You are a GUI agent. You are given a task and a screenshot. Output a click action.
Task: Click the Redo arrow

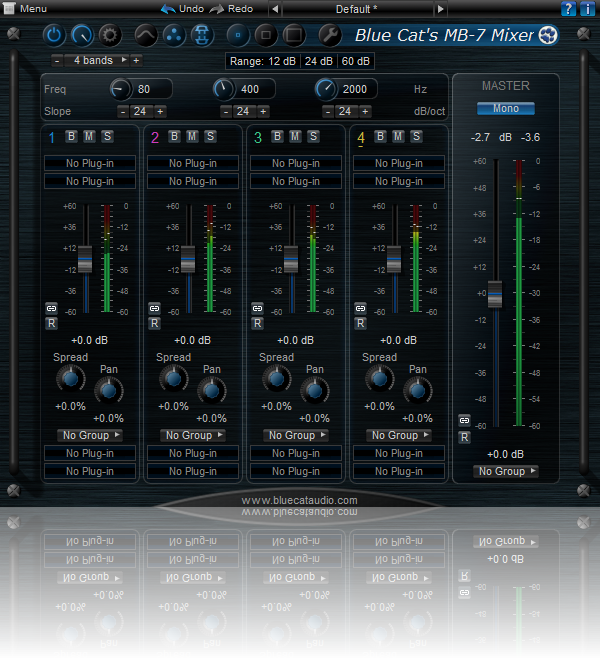pyautogui.click(x=217, y=9)
